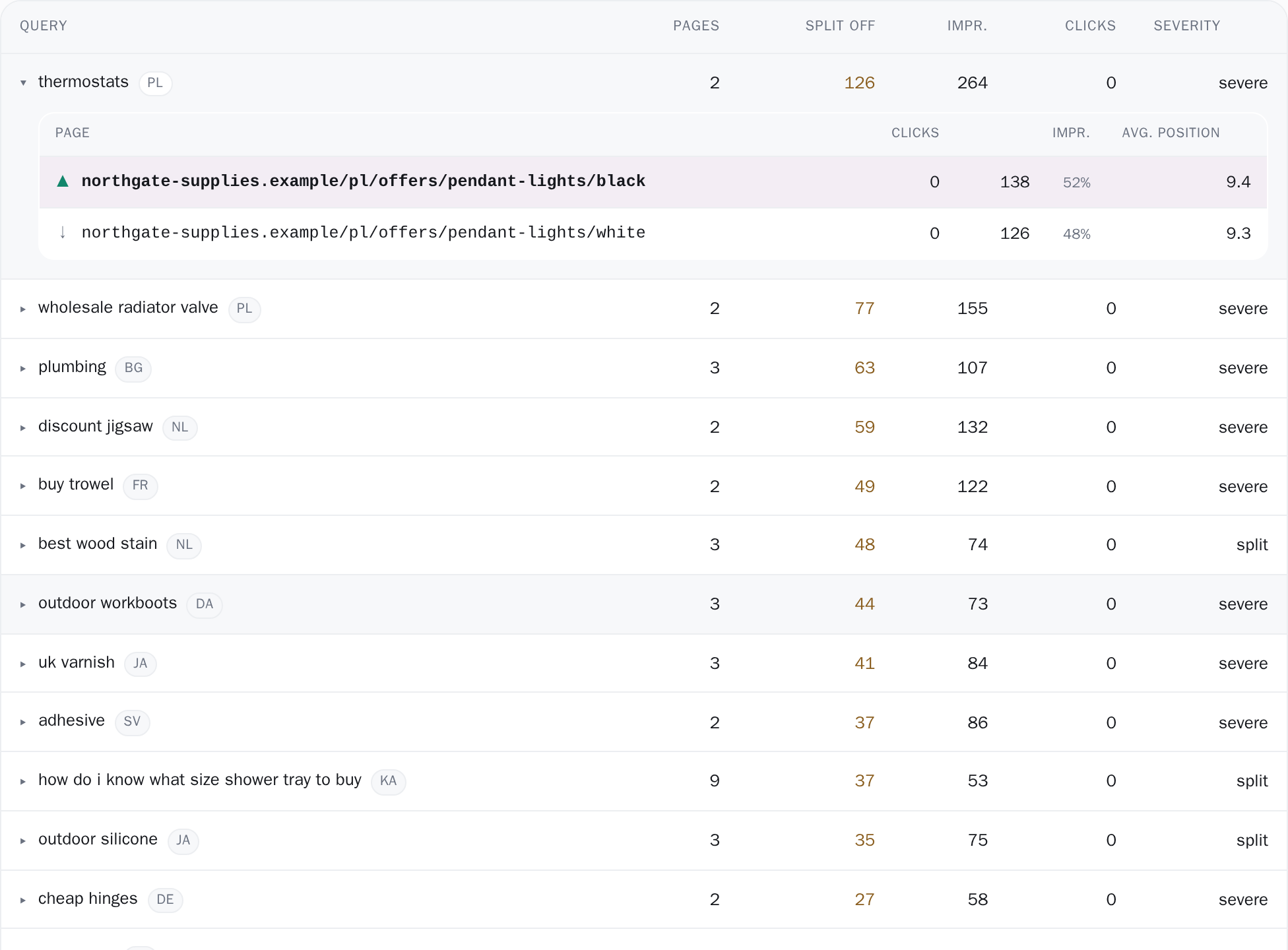Expand the shower tray size query row
This screenshot has width=1288, height=950.
tap(23, 781)
